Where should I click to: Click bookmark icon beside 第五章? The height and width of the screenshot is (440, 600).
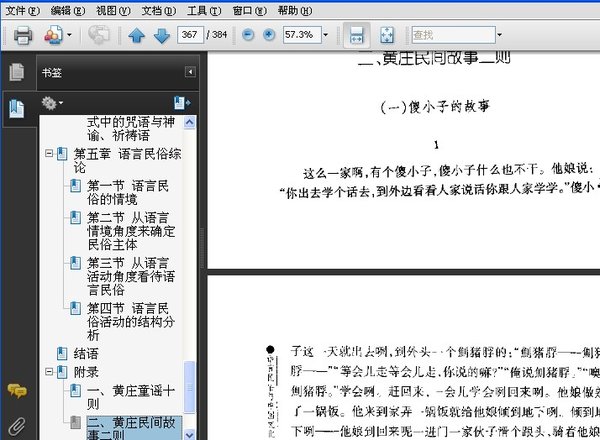point(62,154)
